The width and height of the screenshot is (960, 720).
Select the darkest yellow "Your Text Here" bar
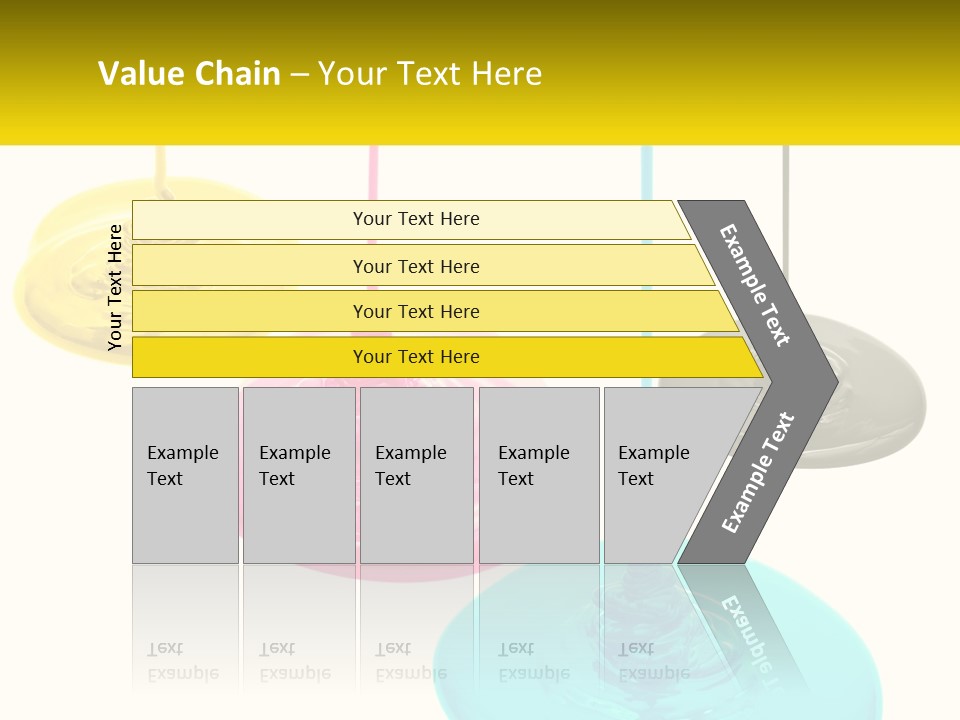[416, 357]
